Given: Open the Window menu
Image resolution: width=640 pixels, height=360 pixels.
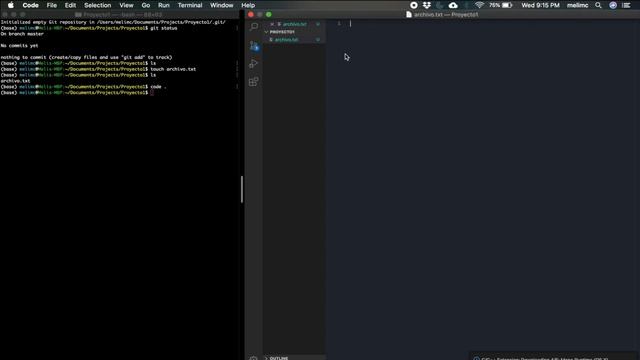Looking at the screenshot, I should point(222,5).
